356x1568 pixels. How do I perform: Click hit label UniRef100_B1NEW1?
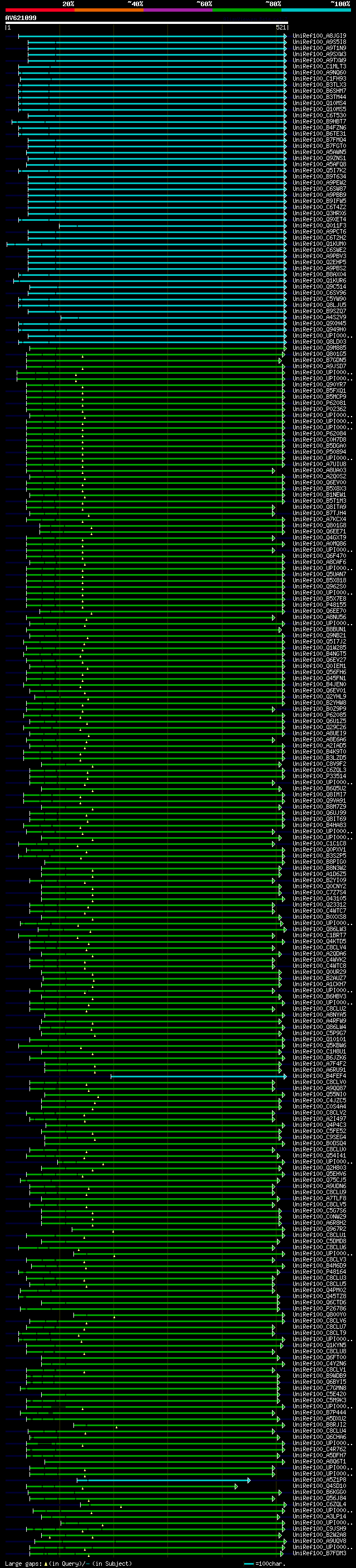[319, 494]
